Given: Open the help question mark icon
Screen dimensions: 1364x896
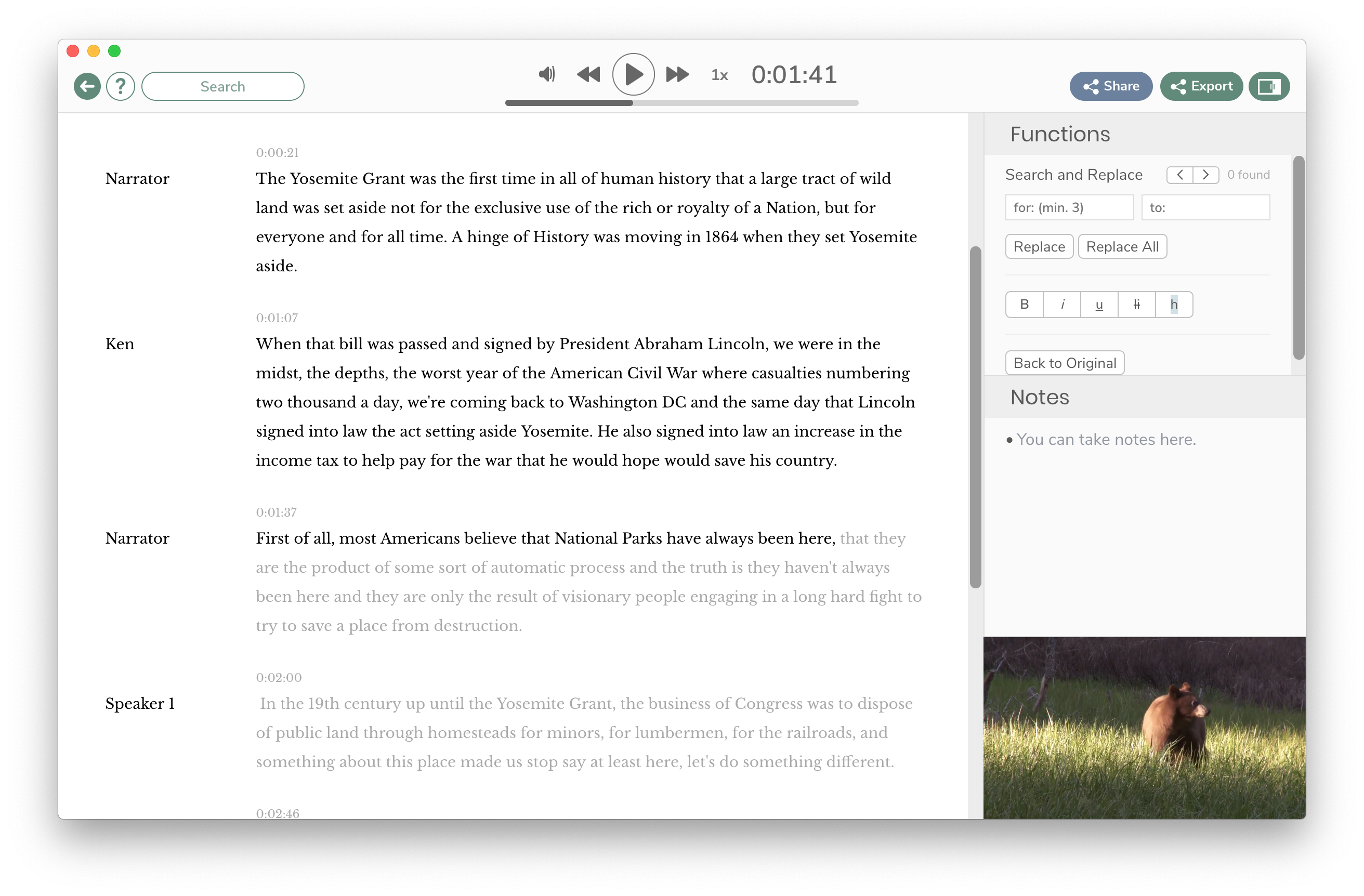Looking at the screenshot, I should (121, 86).
